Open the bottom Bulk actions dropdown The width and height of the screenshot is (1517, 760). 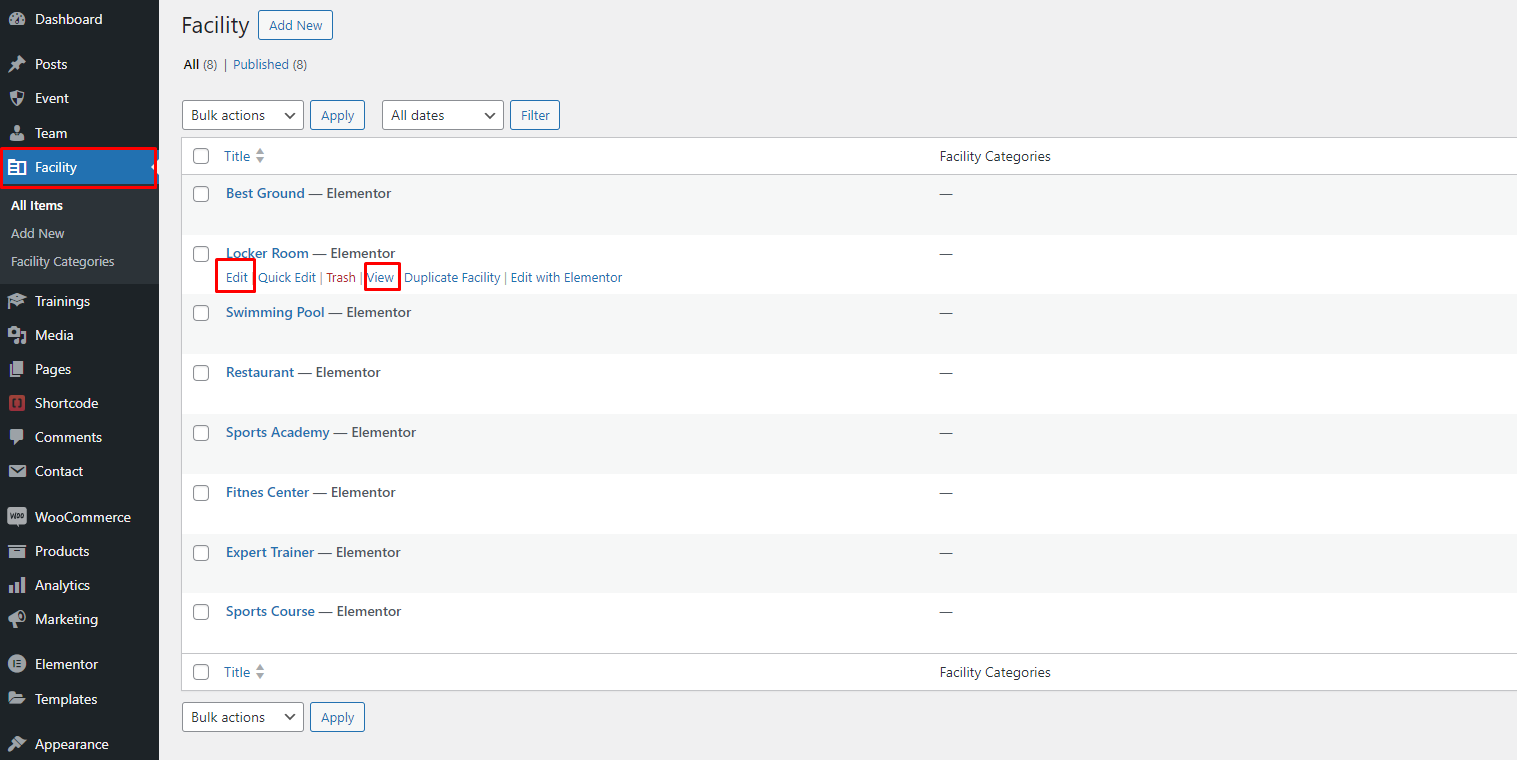pyautogui.click(x=243, y=717)
